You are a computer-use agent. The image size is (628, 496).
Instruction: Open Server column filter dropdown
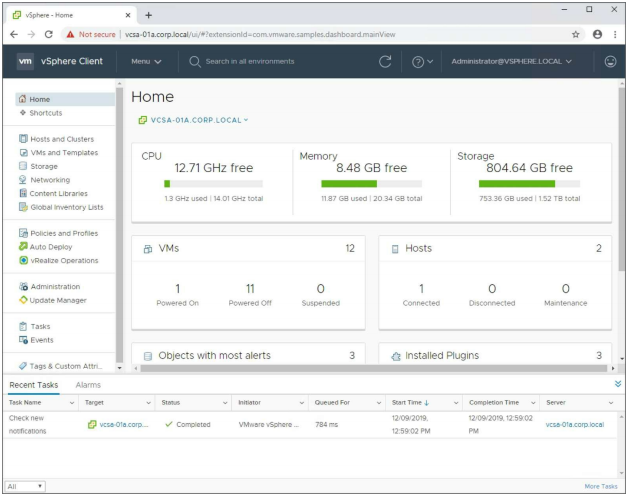tap(611, 403)
